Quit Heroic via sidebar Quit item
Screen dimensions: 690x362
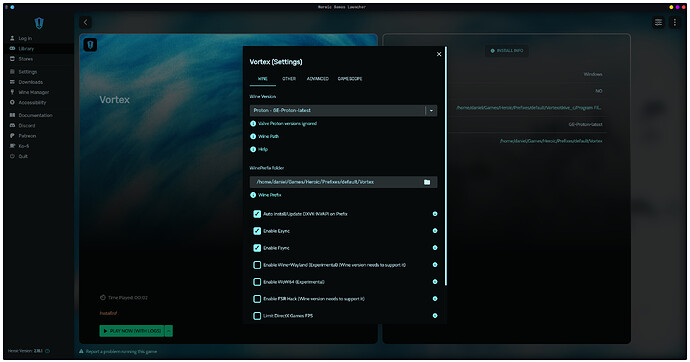coord(18,156)
